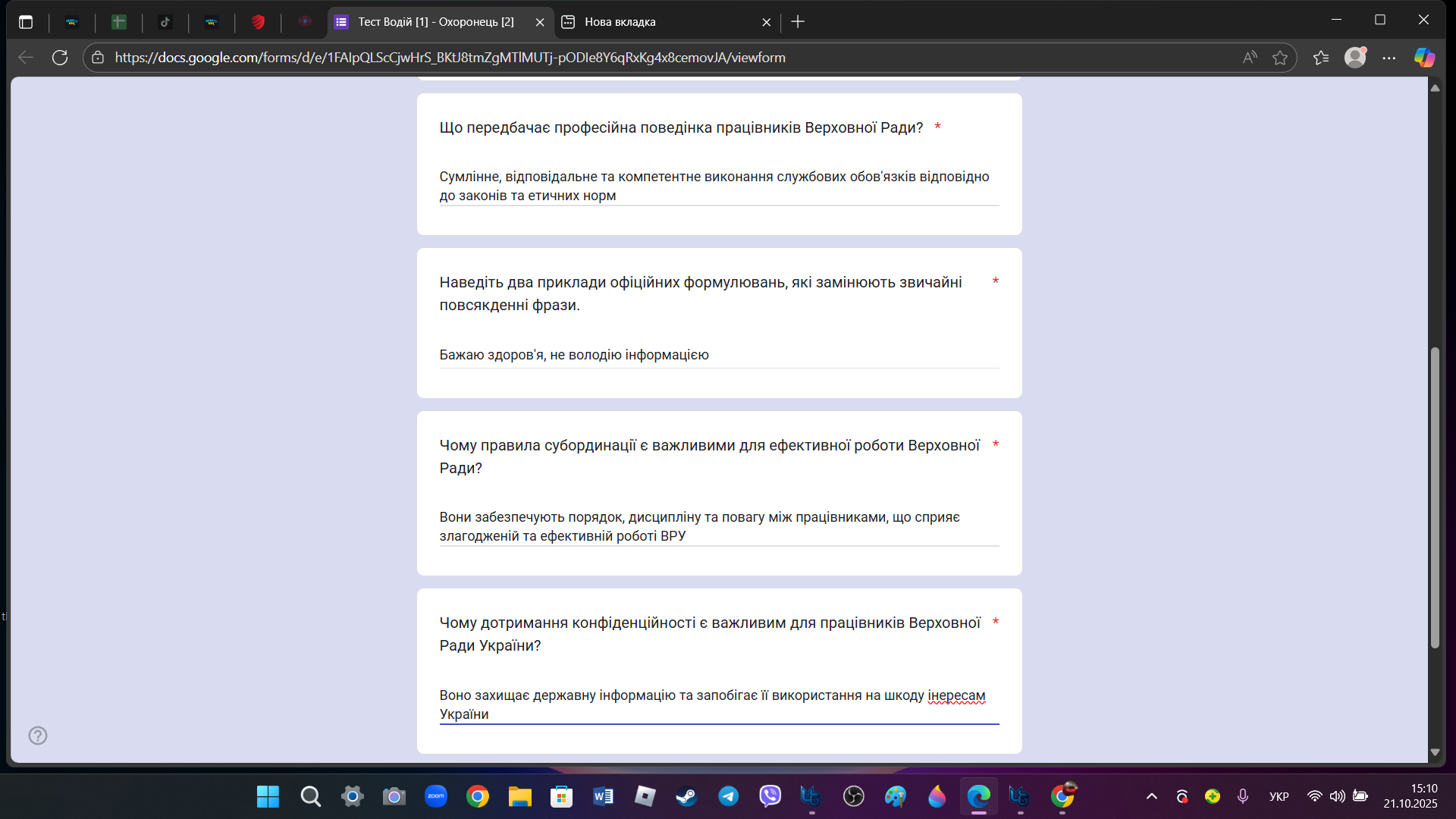The image size is (1456, 819).
Task: Click the answer field about конфіденційності
Action: (718, 704)
